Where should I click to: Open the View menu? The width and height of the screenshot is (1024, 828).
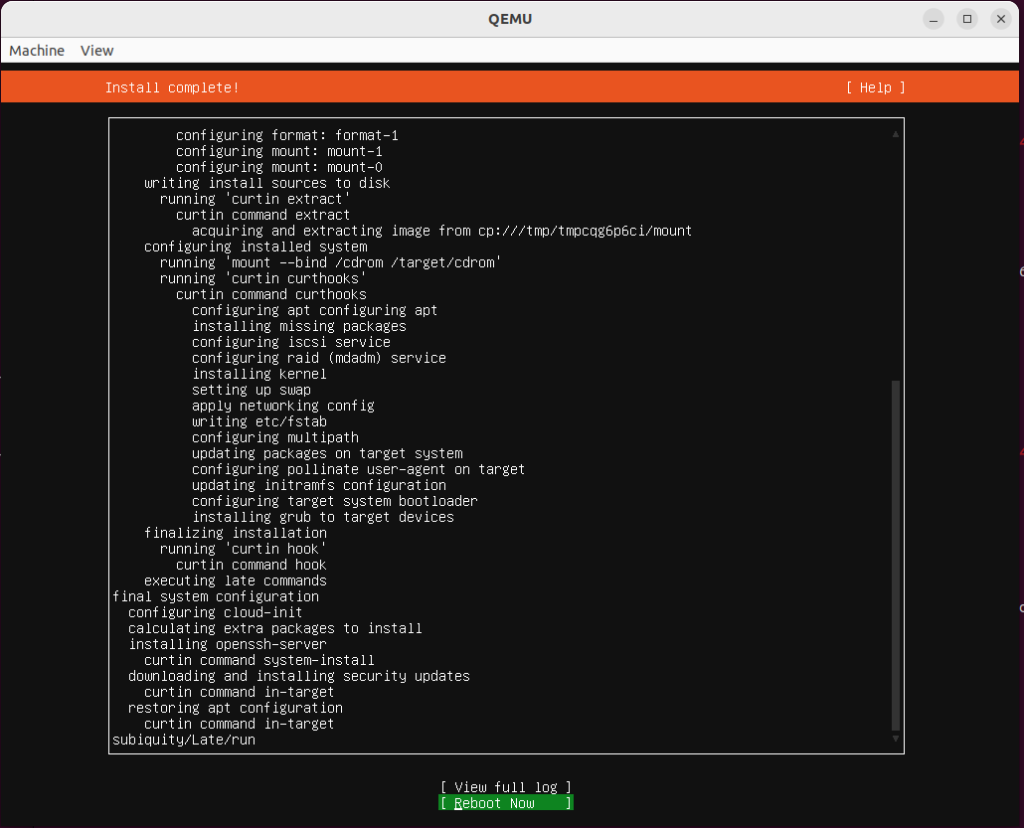click(x=97, y=50)
